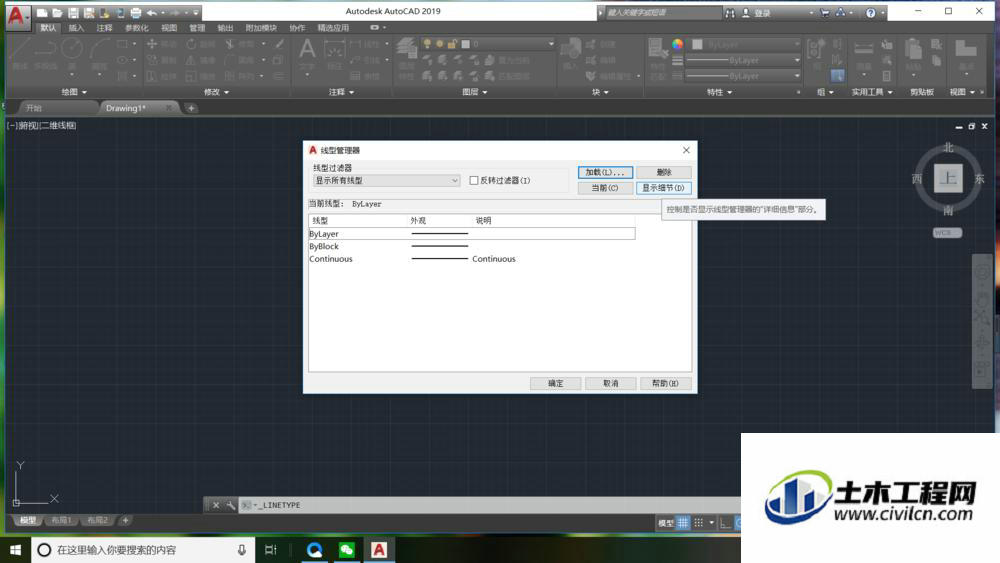Click the Match Properties icon
This screenshot has height=563, width=1000.
click(657, 50)
